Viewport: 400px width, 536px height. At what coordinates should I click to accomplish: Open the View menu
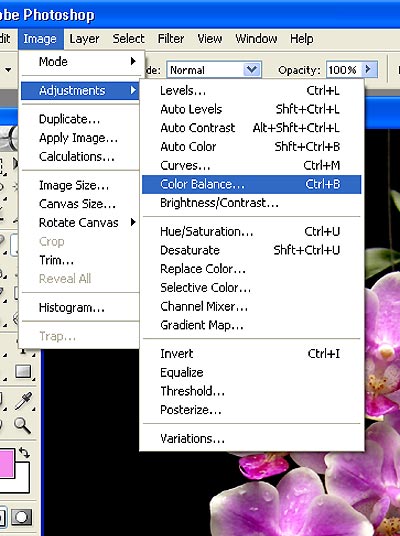(210, 39)
